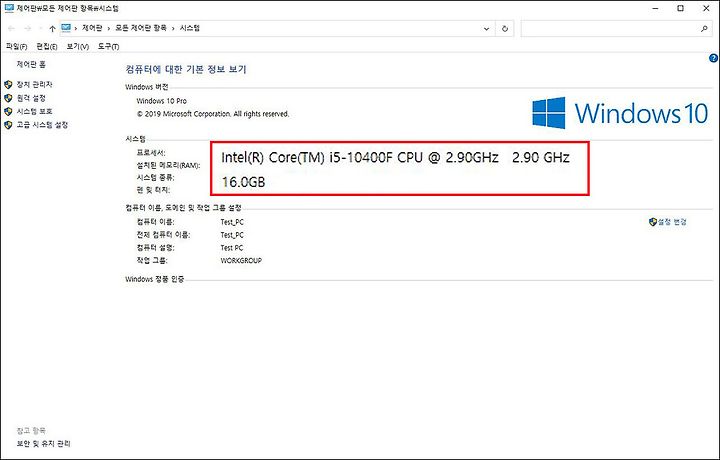Click shield icon beside 장치 관리자
Viewport: 720px width, 460px height.
click(x=8, y=84)
